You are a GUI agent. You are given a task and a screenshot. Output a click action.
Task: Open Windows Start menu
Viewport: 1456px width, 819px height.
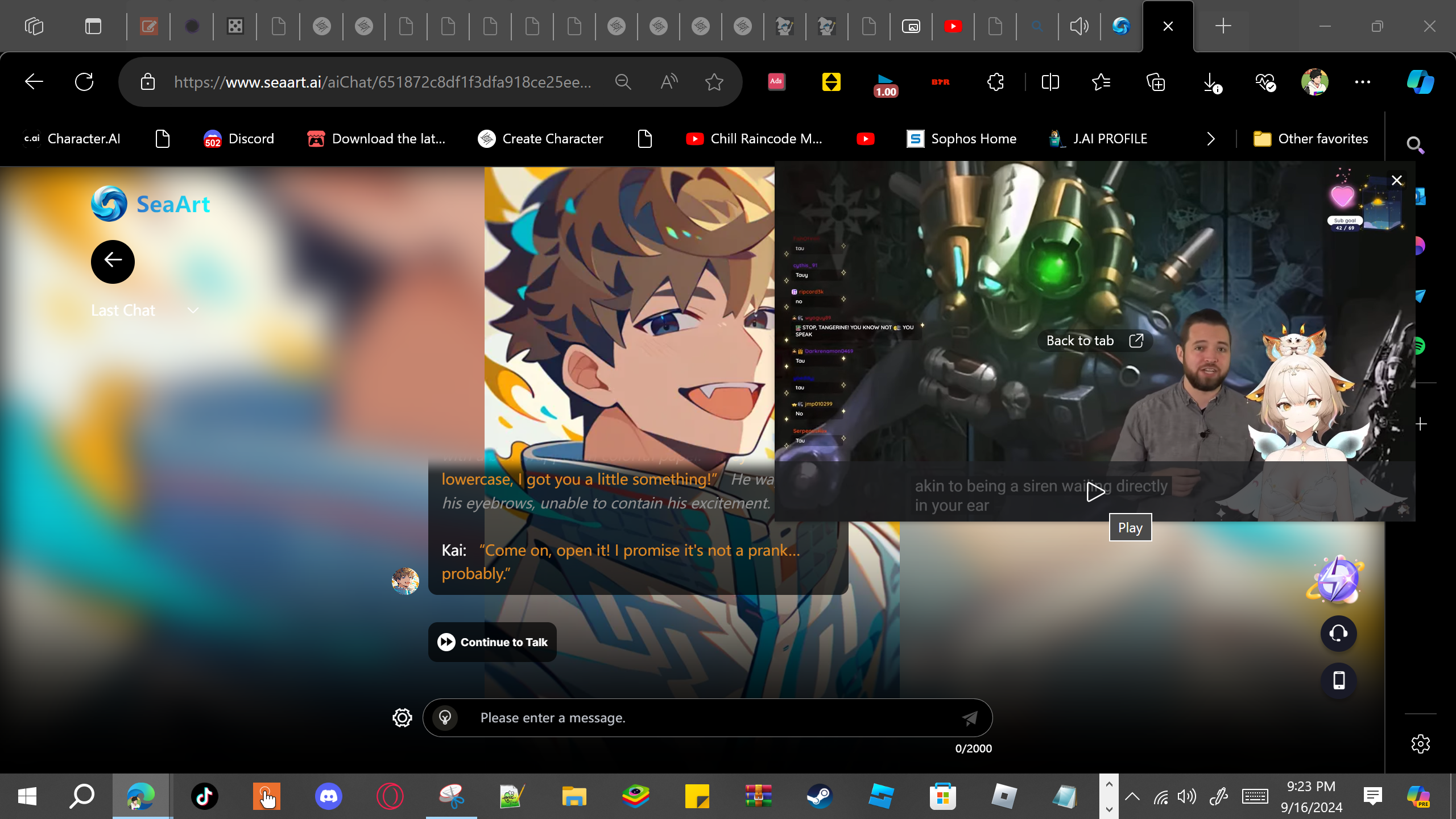27,796
